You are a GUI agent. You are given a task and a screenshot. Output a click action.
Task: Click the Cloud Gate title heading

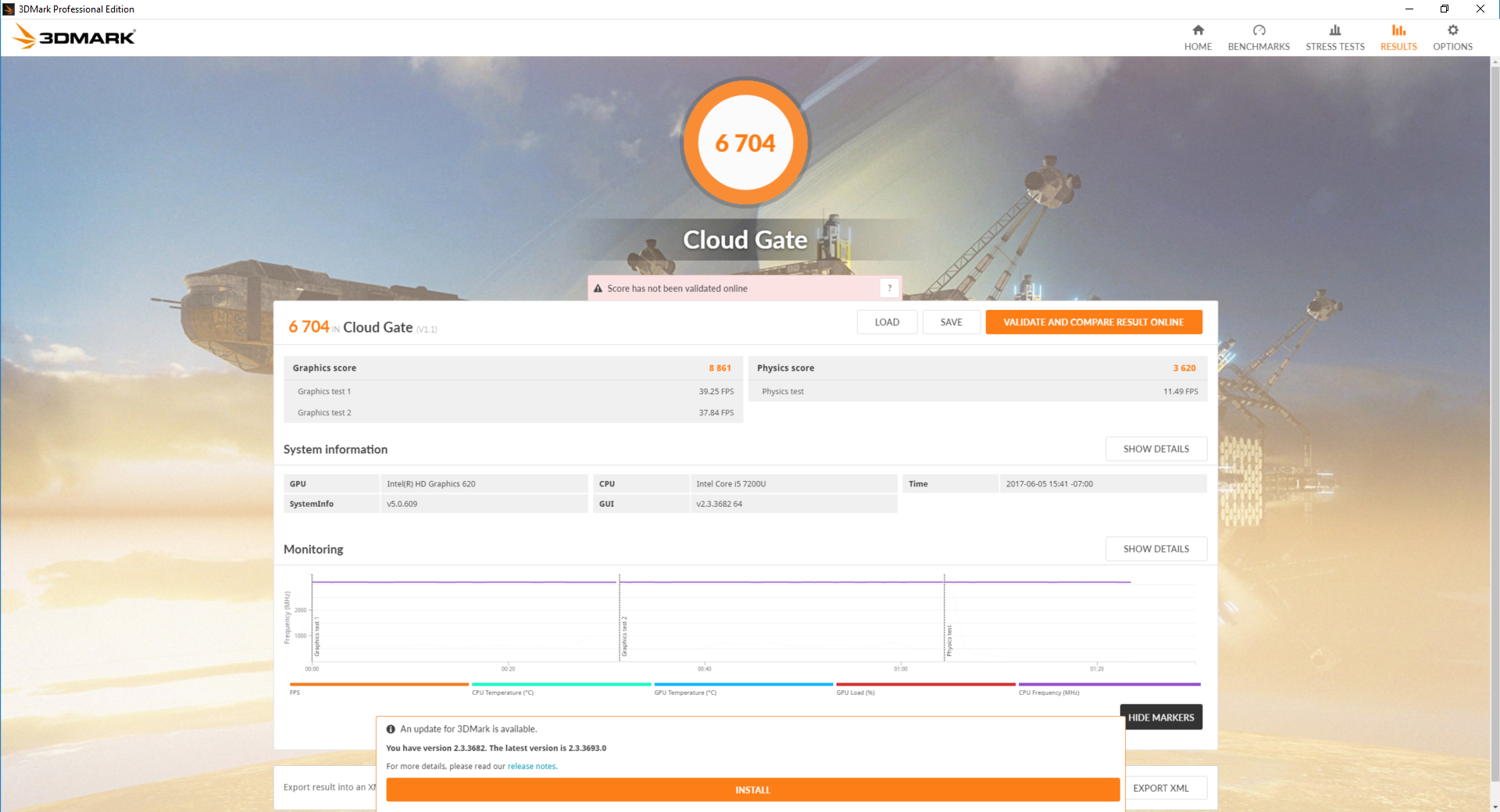[x=745, y=240]
